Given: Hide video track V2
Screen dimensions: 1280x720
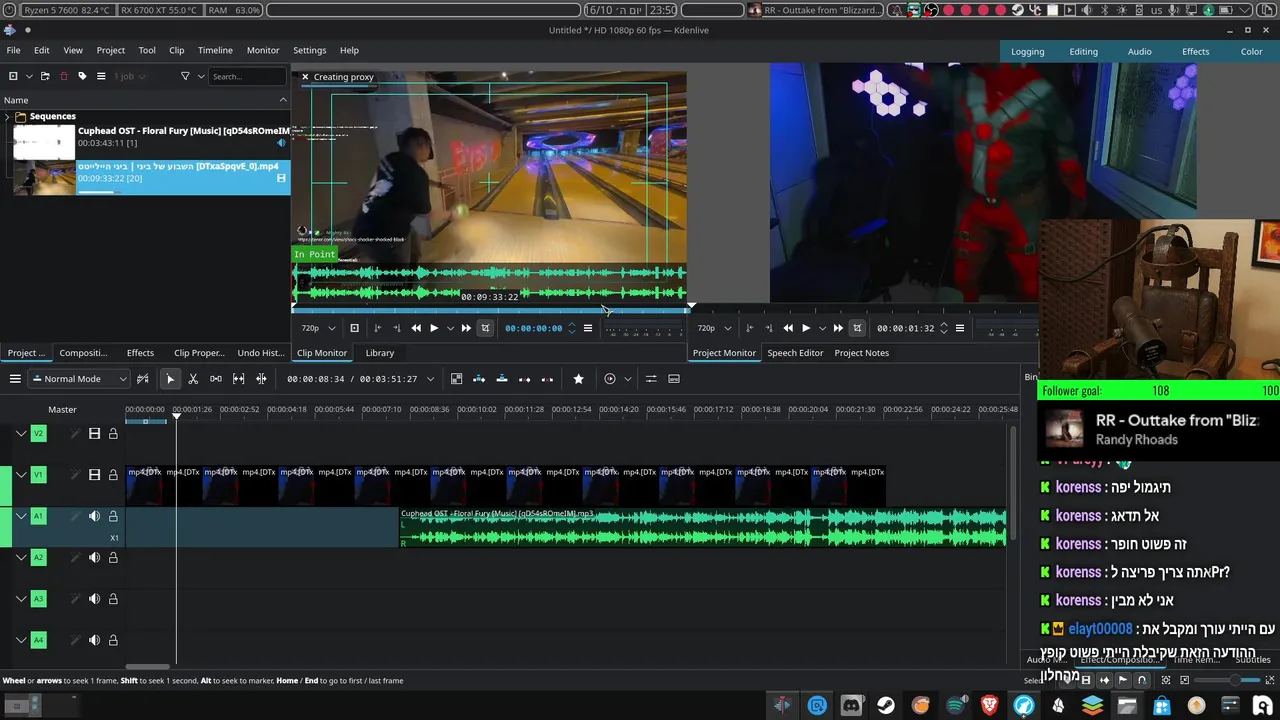Looking at the screenshot, I should coord(94,434).
